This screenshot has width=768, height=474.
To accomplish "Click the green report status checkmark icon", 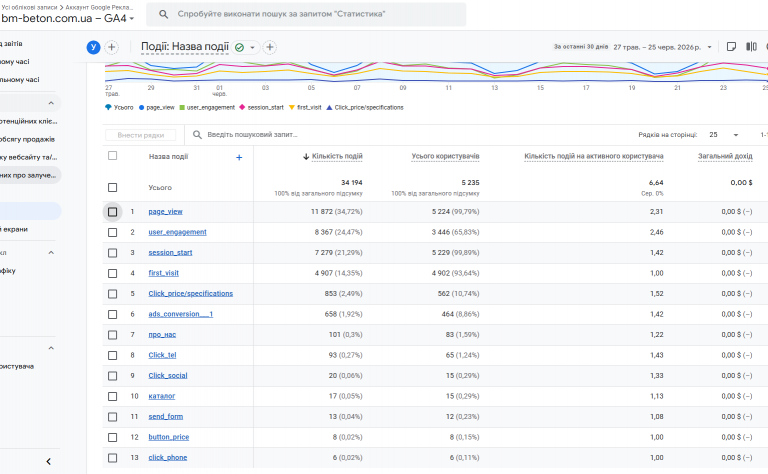I will click(x=240, y=47).
